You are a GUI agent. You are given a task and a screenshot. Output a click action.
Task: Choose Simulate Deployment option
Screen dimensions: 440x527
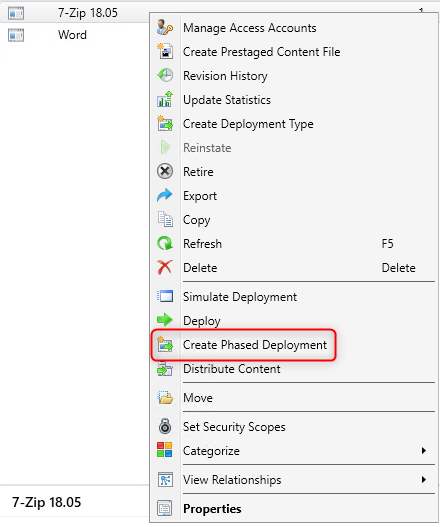tap(240, 297)
